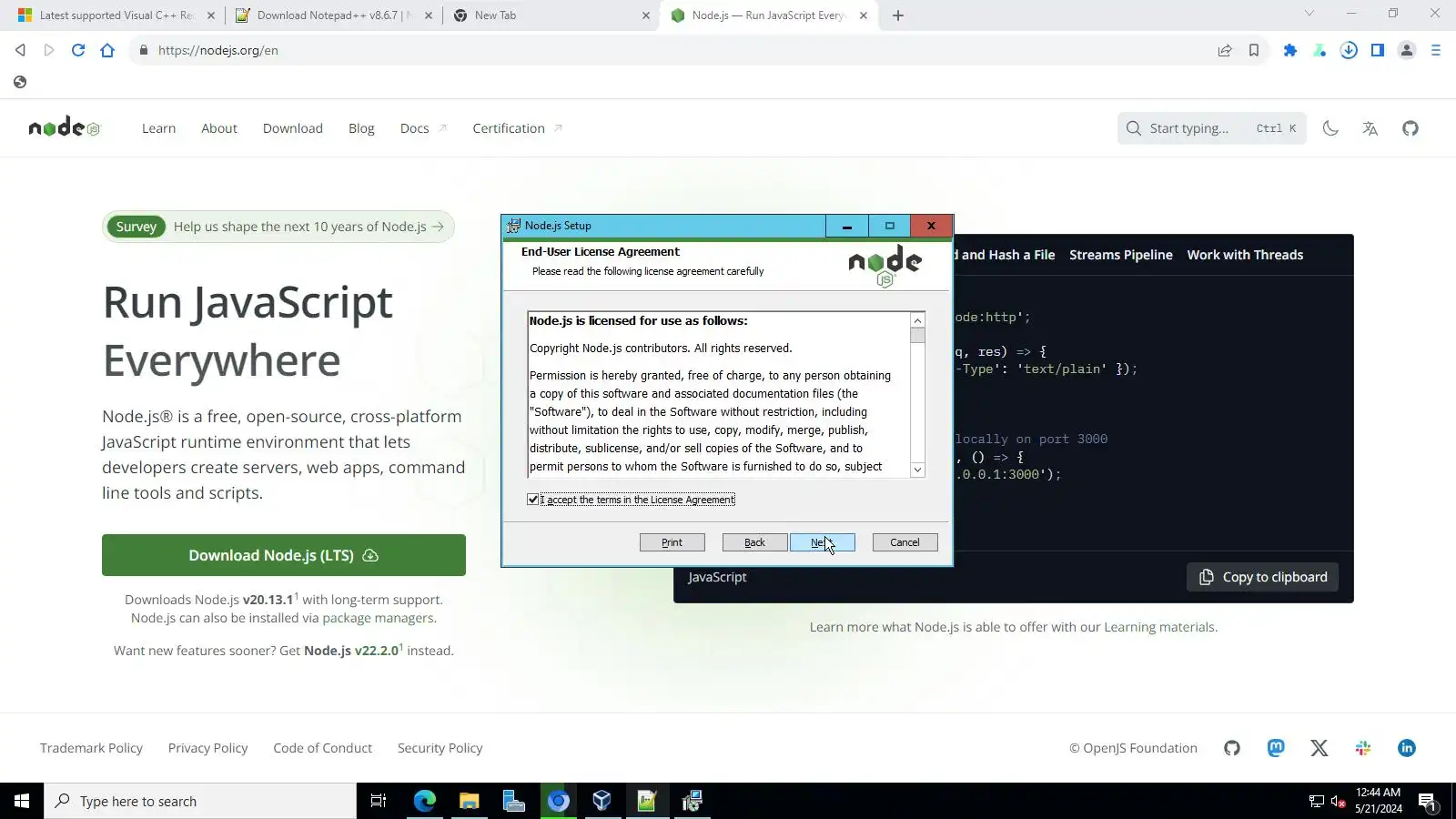Viewport: 1456px width, 819px height.
Task: Uncheck the accept License Agreement terms checkbox
Action: click(x=533, y=500)
